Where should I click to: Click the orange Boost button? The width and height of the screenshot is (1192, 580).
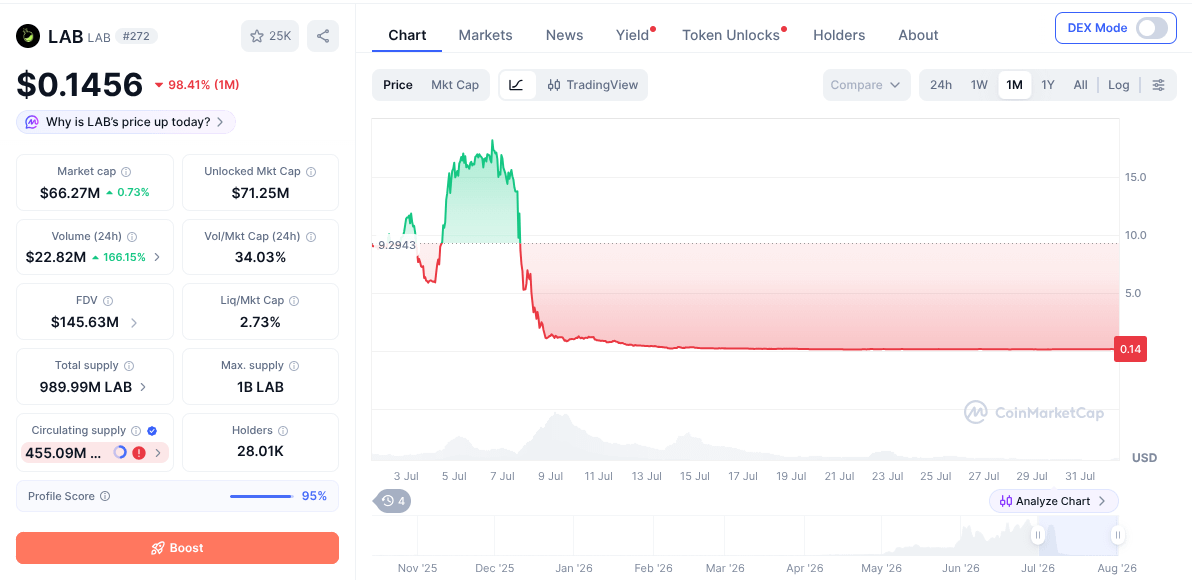click(x=177, y=548)
